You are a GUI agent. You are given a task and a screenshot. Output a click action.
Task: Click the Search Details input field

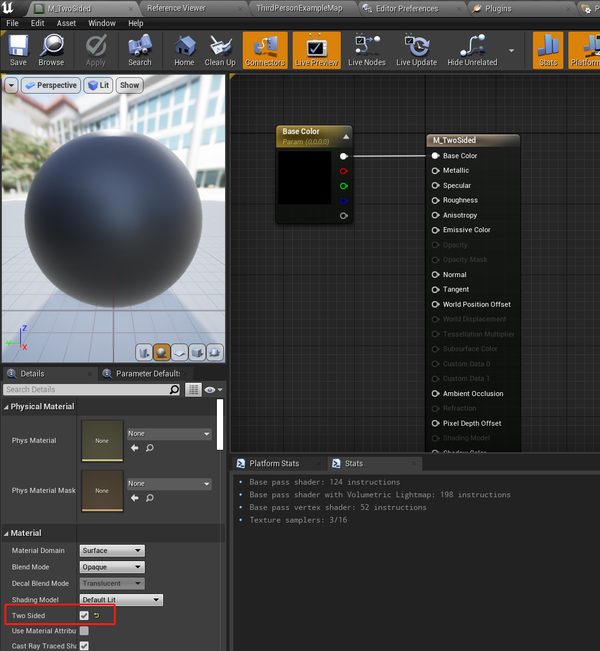pos(90,390)
